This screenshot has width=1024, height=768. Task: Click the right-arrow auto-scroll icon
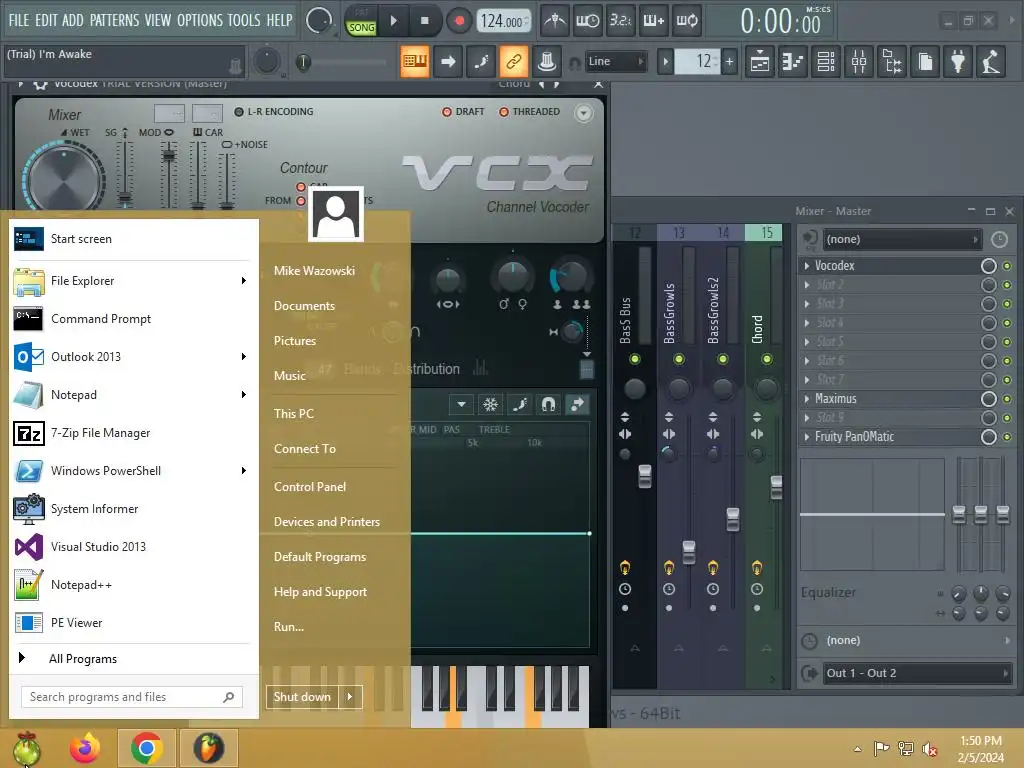pos(448,61)
